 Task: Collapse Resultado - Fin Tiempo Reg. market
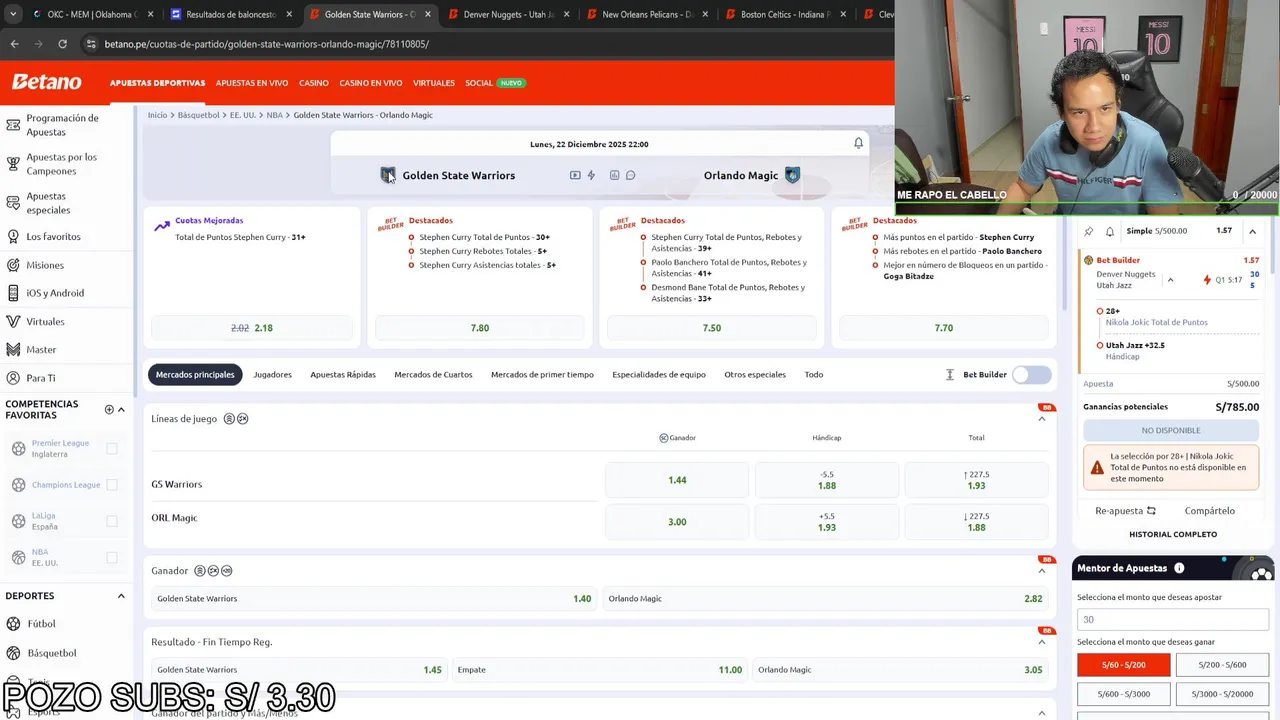point(1042,642)
